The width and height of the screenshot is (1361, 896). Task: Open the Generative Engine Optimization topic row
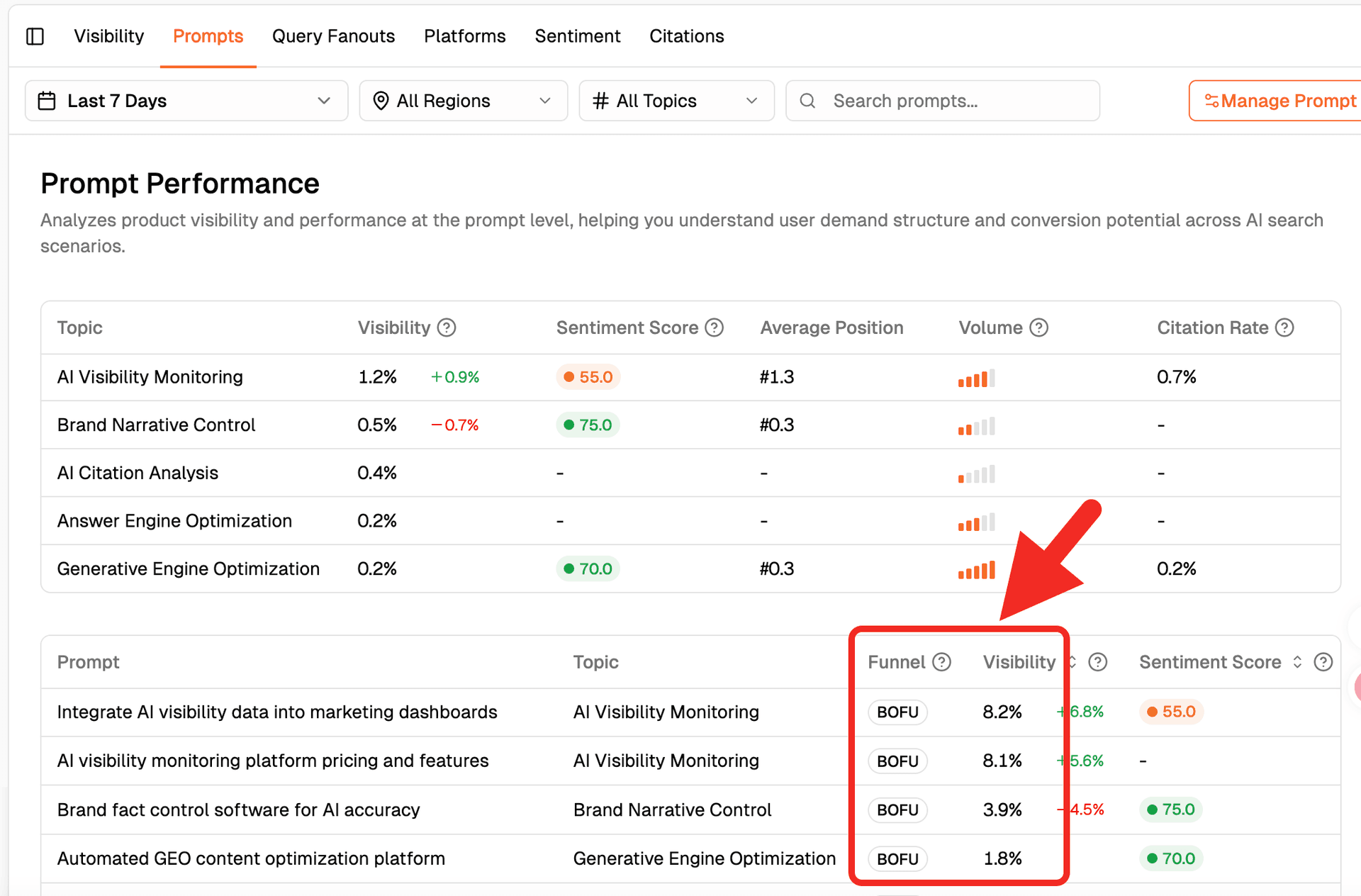point(690,569)
